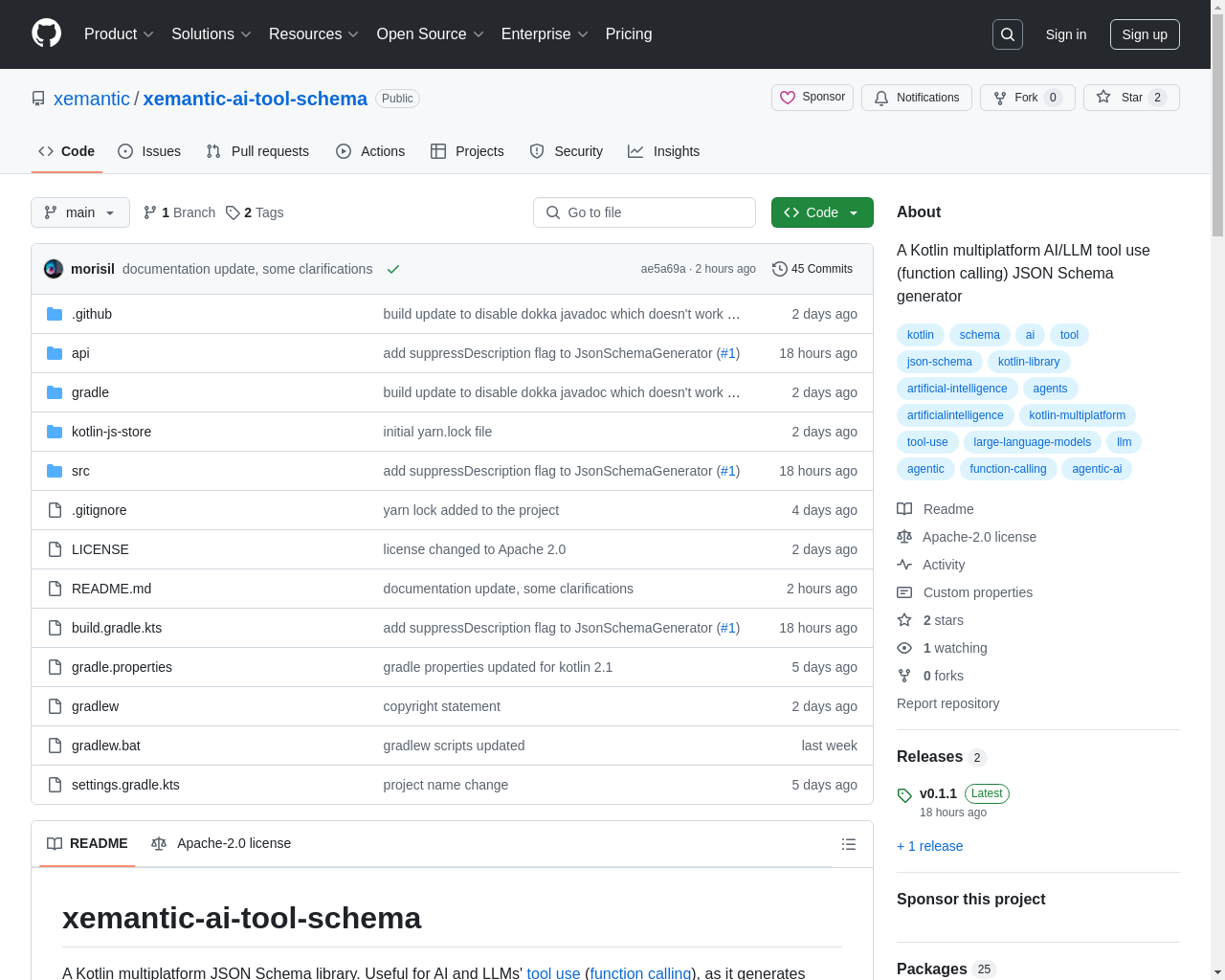
Task: Click the Sign up button
Action: tap(1145, 34)
